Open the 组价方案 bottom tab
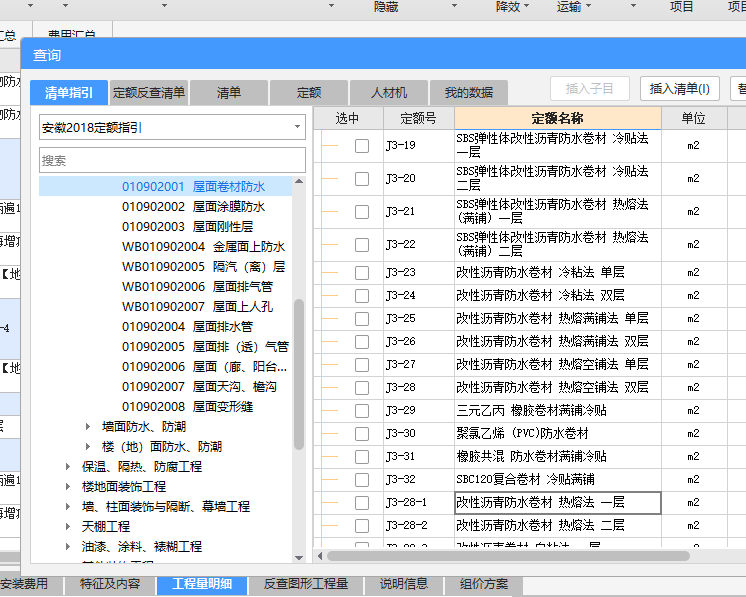The height and width of the screenshot is (597, 746). click(x=483, y=584)
